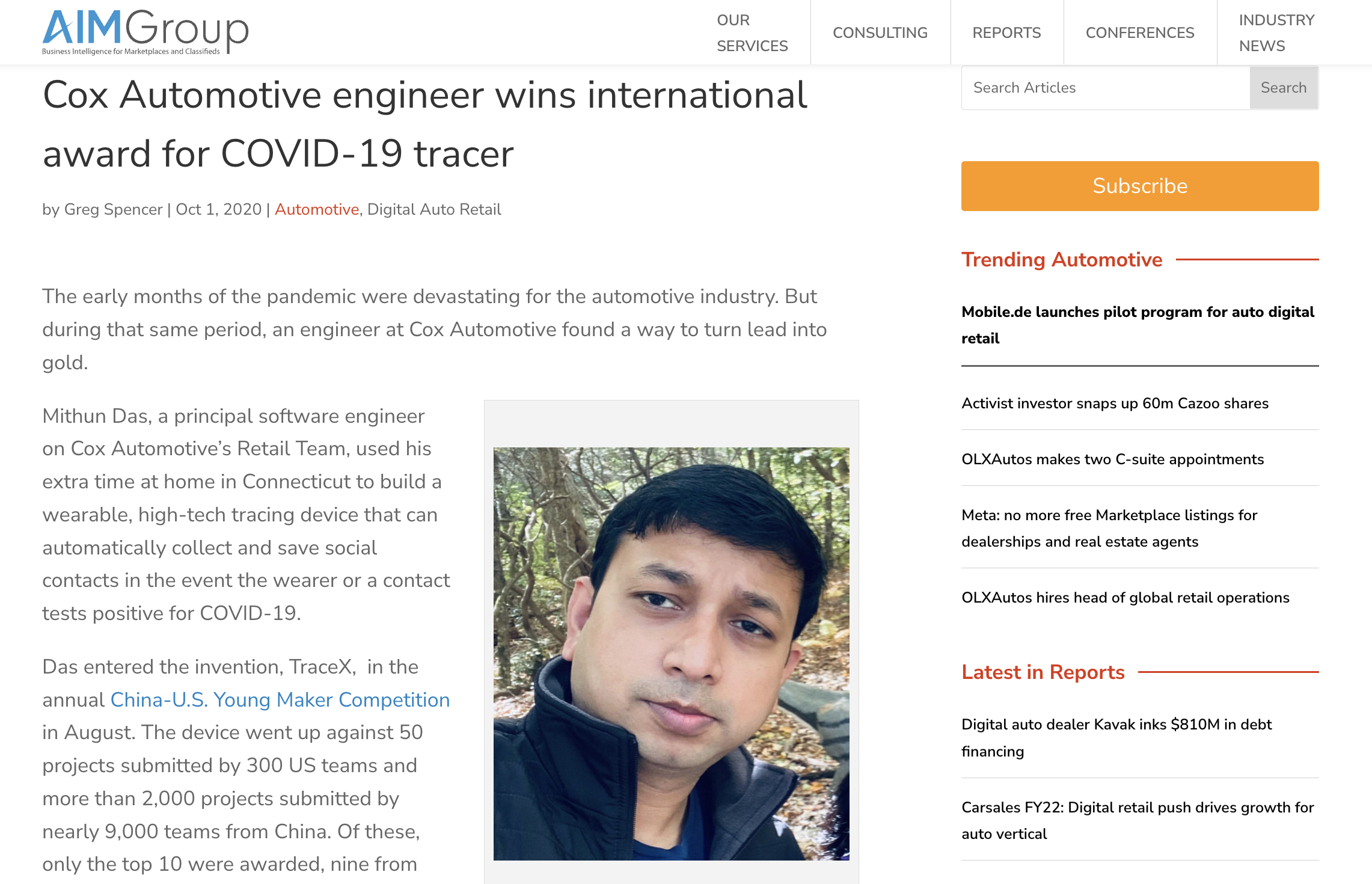This screenshot has height=884, width=1372.
Task: Click the AIM Group logo
Action: tap(145, 32)
